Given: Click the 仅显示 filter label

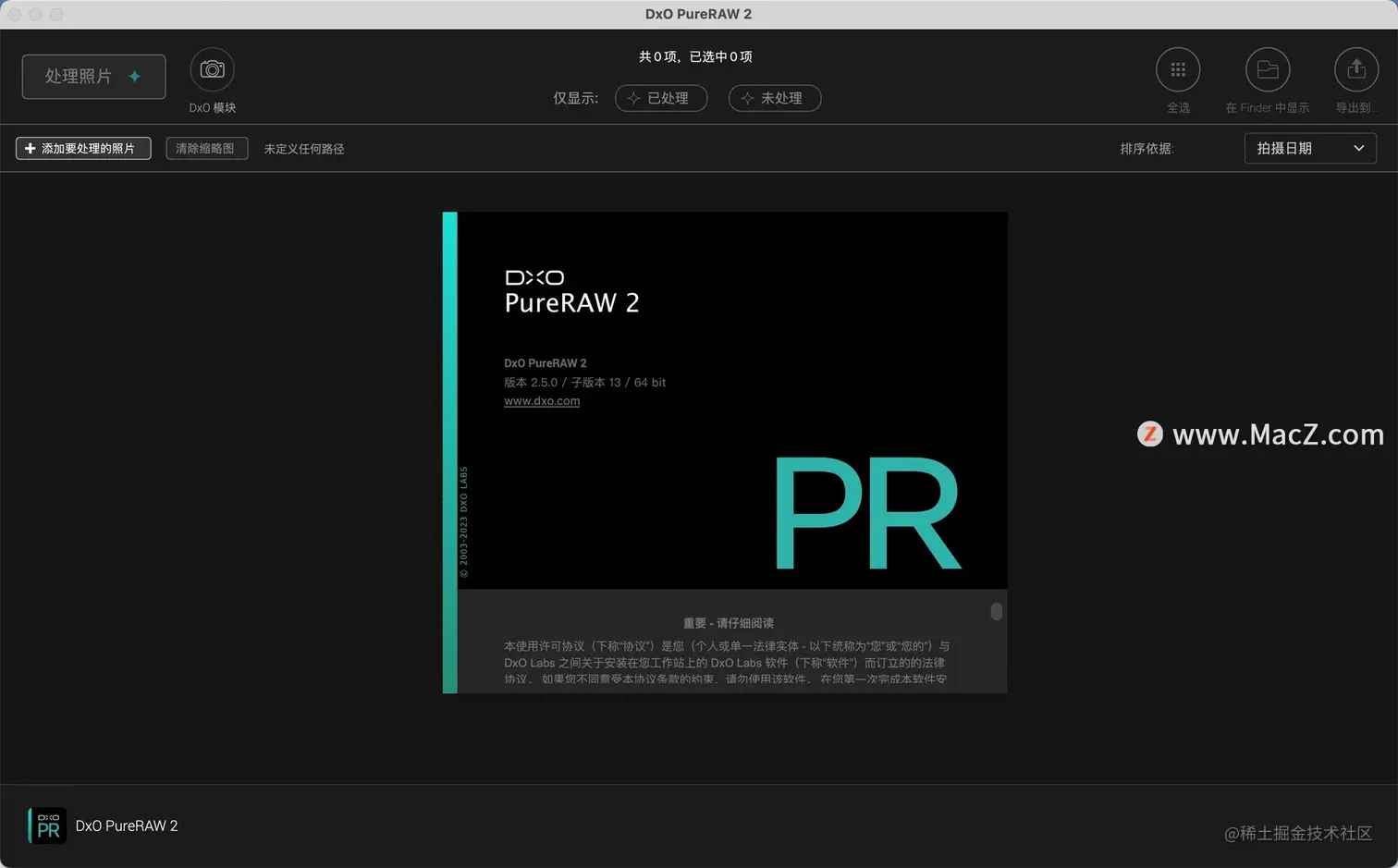Looking at the screenshot, I should tap(576, 99).
